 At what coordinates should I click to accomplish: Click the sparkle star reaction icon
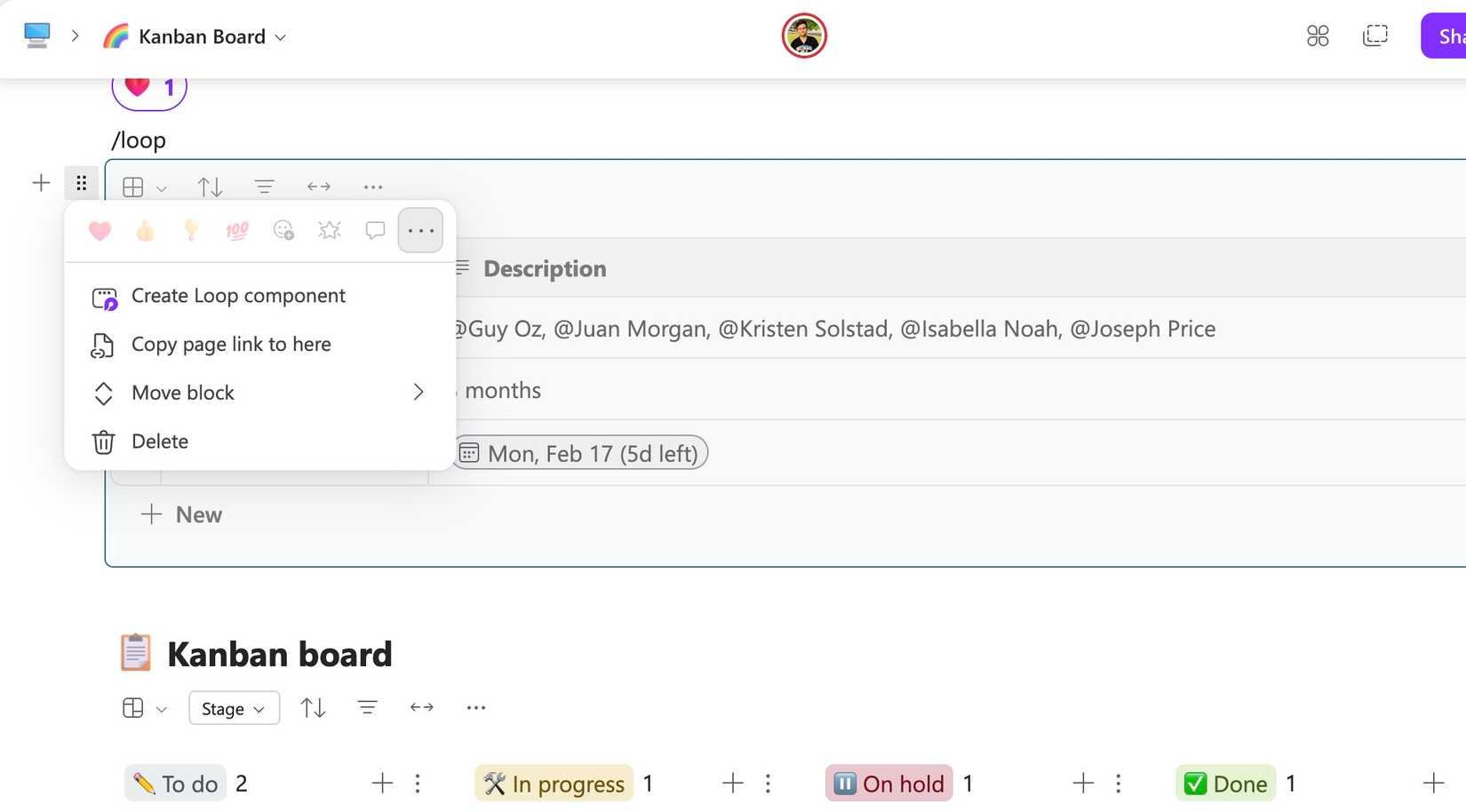(330, 230)
